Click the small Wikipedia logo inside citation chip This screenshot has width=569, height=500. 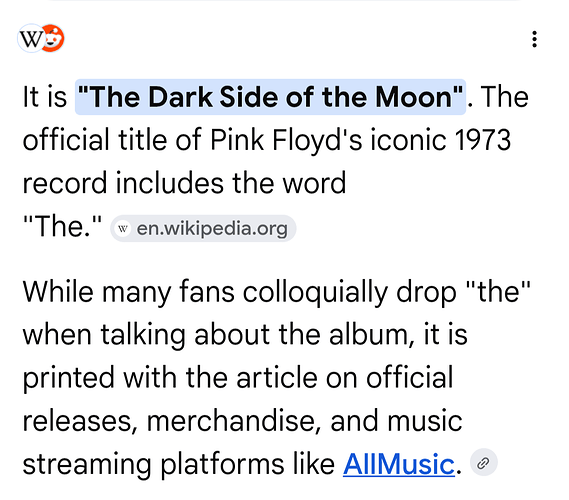click(123, 229)
